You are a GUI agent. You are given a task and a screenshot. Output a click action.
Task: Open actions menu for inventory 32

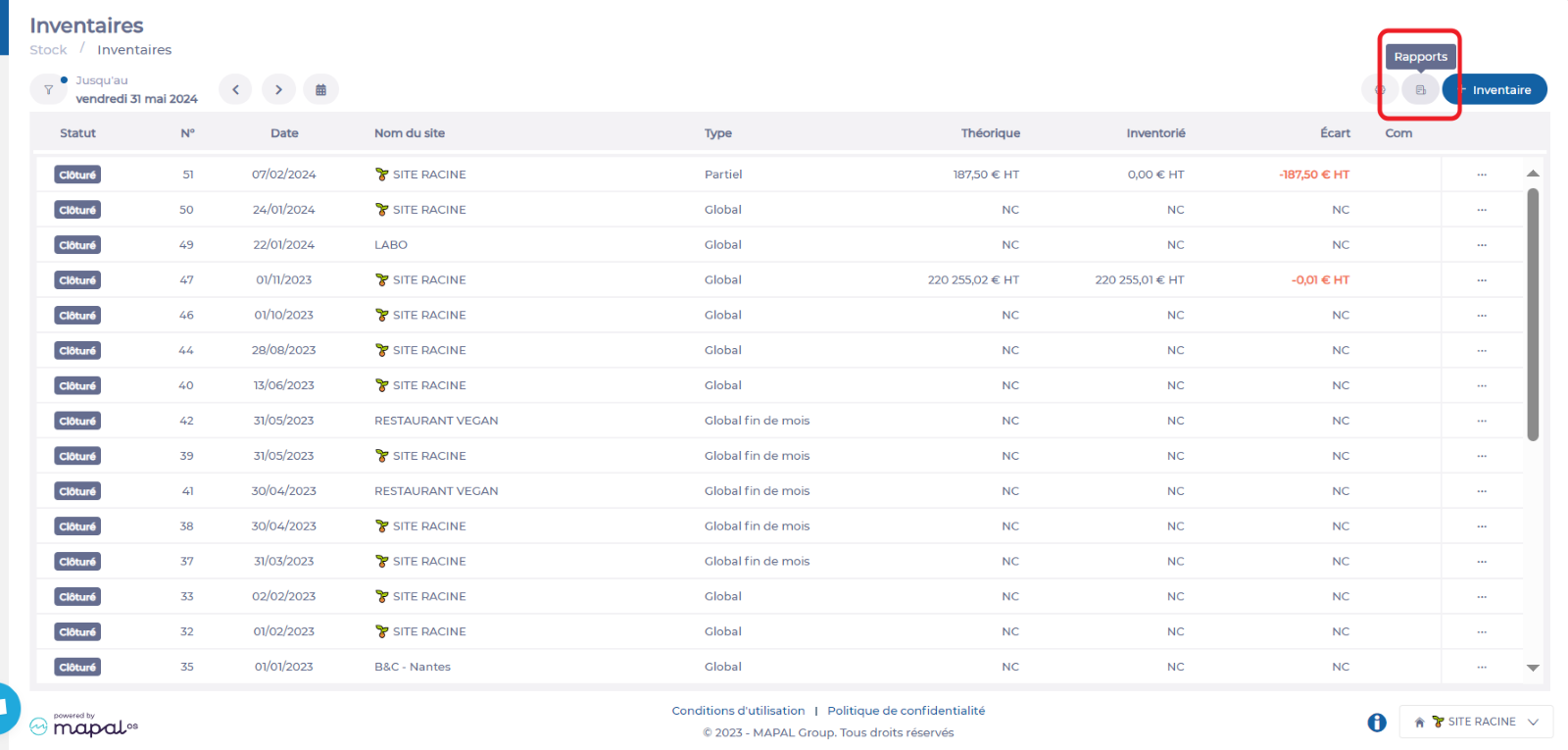[1482, 631]
